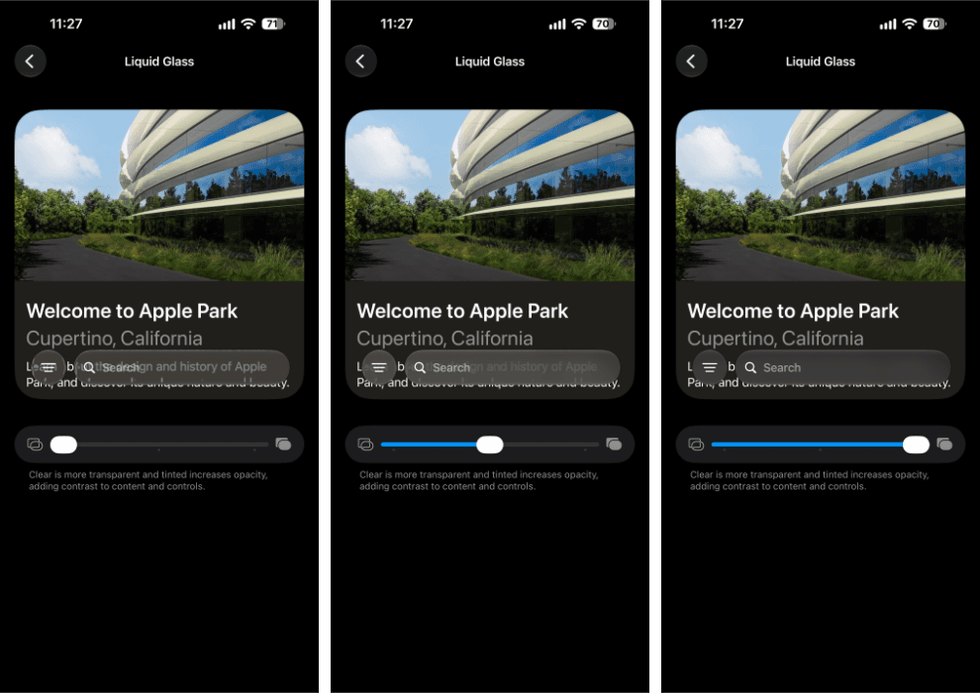Tap the cellular signal bars in the right screen
This screenshot has height=693, width=980.
click(x=888, y=24)
